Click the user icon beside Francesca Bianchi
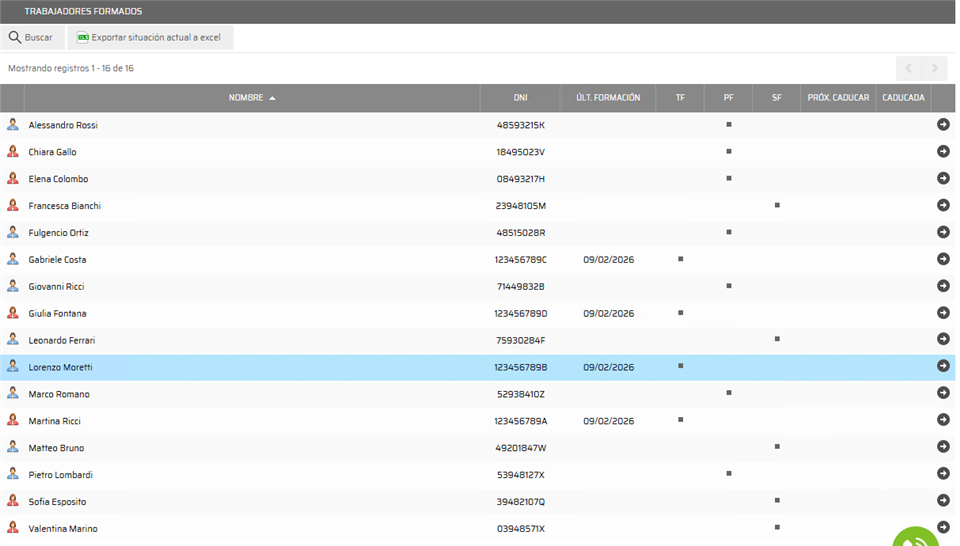 [12, 205]
